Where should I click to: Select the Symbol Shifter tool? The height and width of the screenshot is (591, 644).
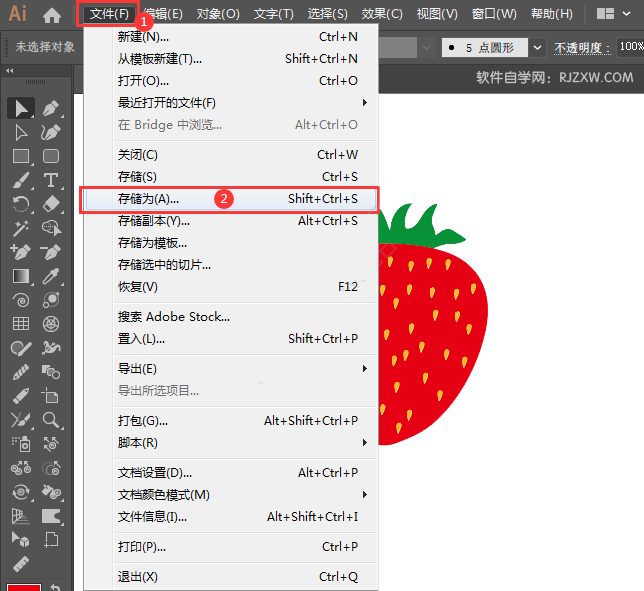[51, 444]
